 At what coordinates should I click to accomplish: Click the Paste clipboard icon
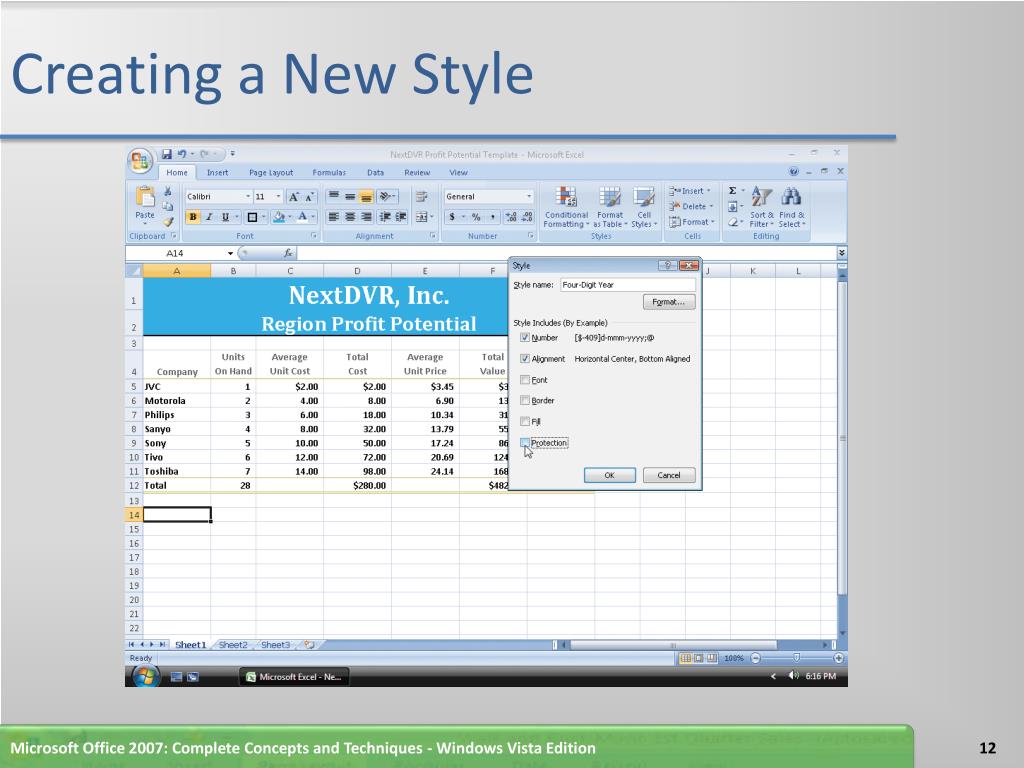145,196
